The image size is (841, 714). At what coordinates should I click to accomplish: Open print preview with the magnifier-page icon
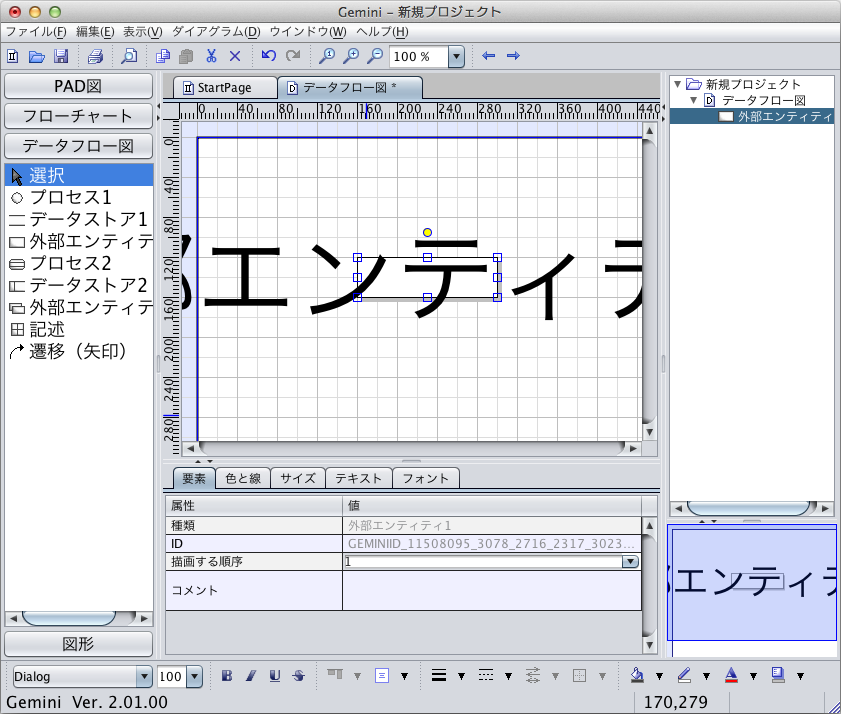129,56
